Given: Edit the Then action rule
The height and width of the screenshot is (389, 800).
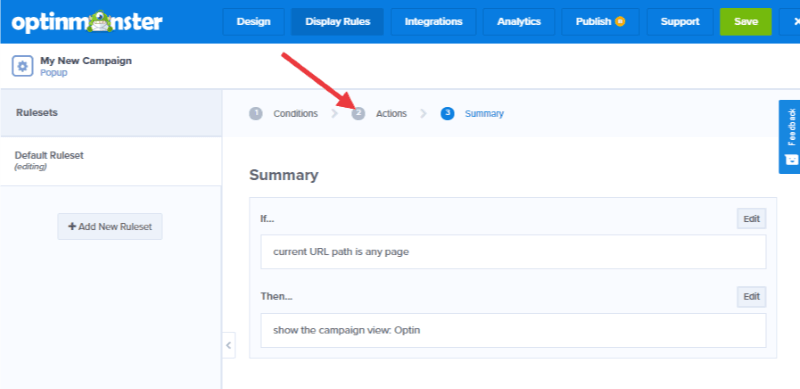Looking at the screenshot, I should (752, 297).
